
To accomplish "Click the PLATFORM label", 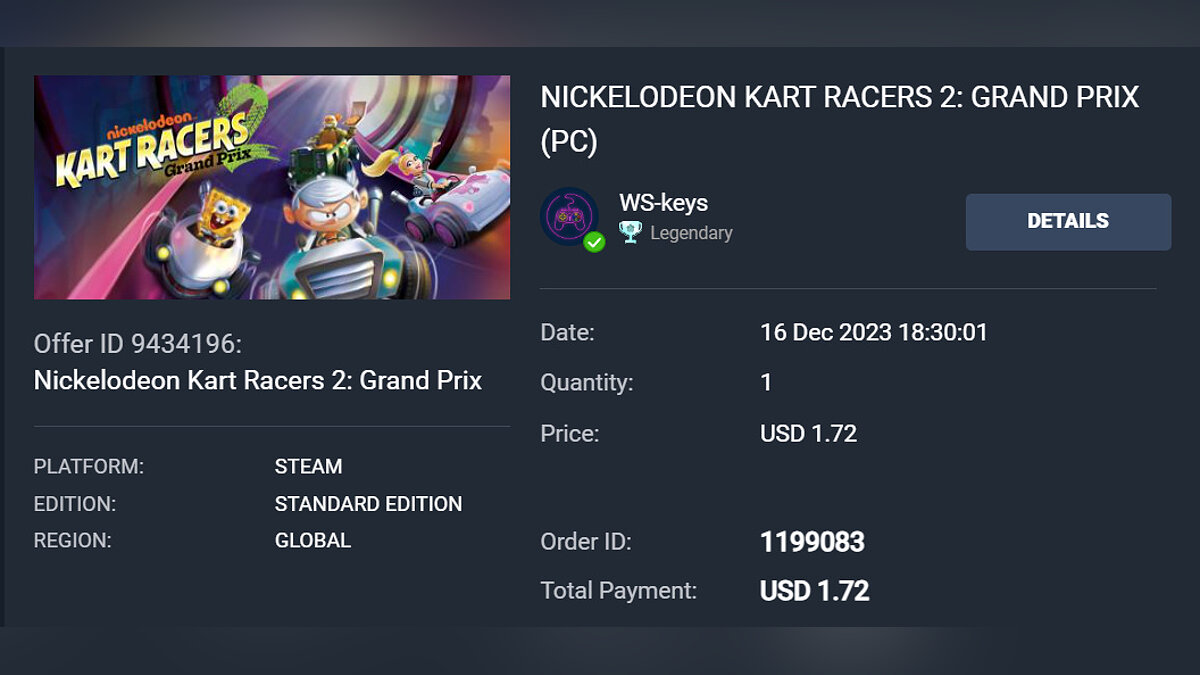I will point(89,467).
